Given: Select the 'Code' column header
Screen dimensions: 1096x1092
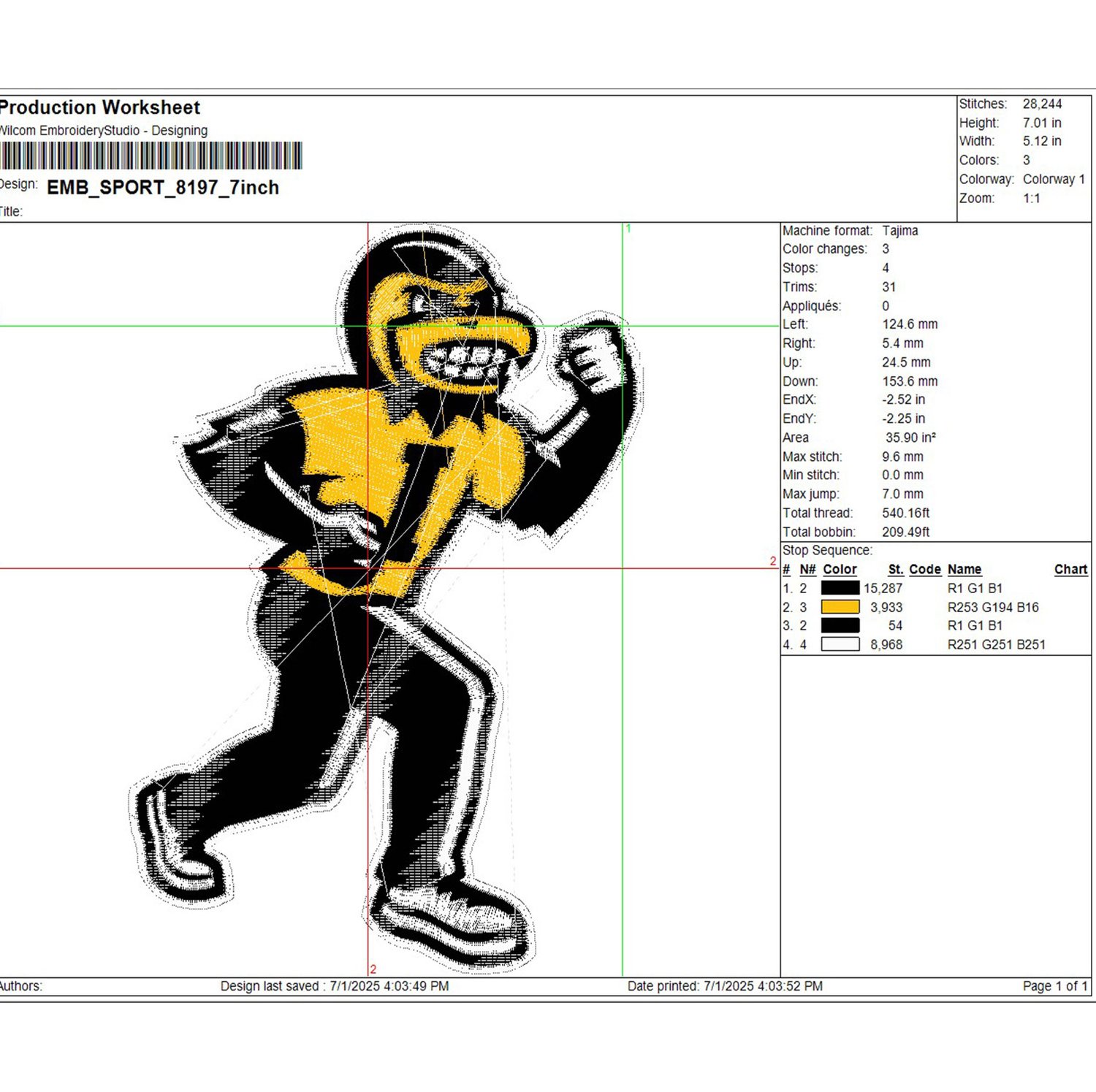Looking at the screenshot, I should [925, 569].
